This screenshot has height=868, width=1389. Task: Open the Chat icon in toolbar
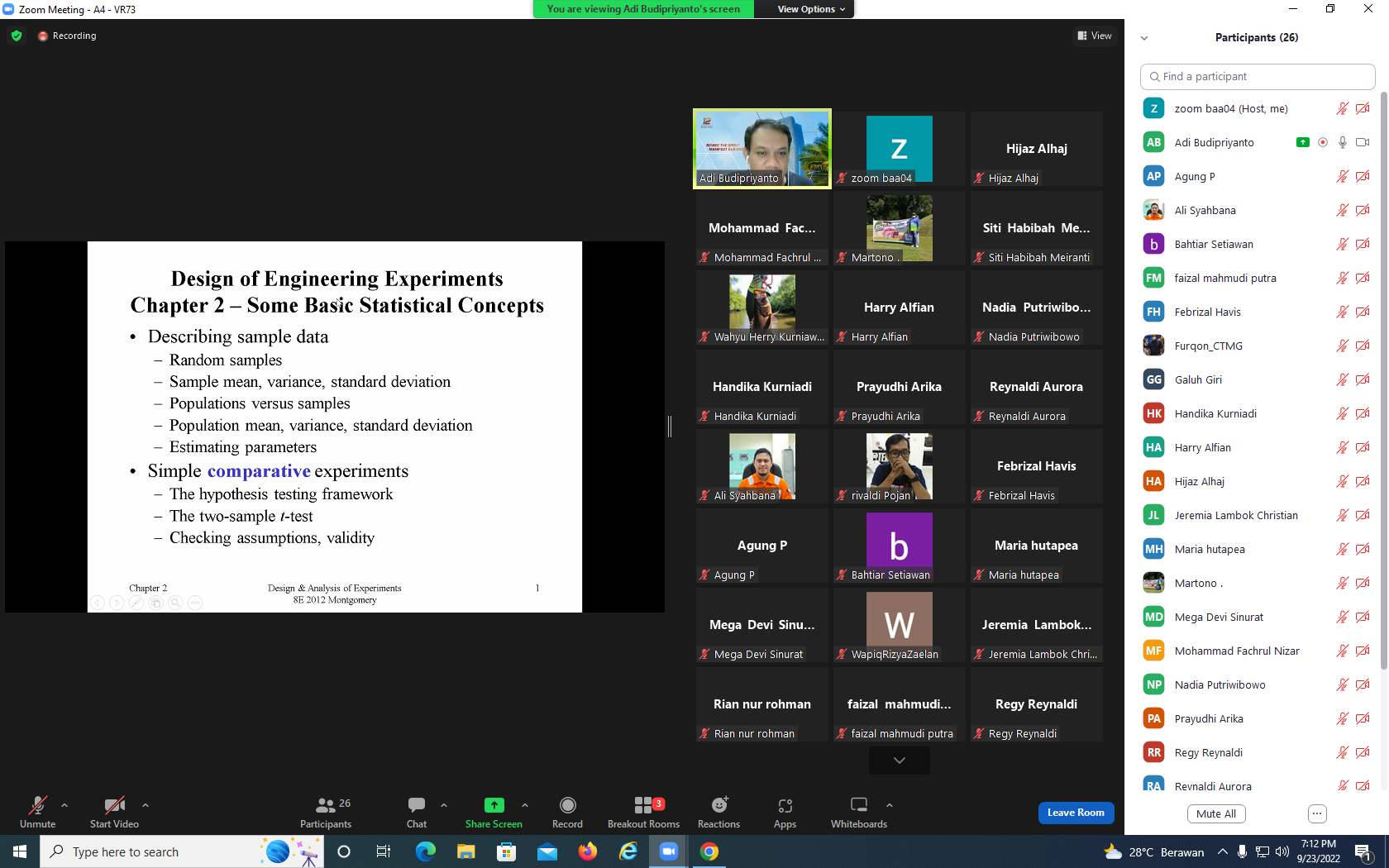click(417, 804)
